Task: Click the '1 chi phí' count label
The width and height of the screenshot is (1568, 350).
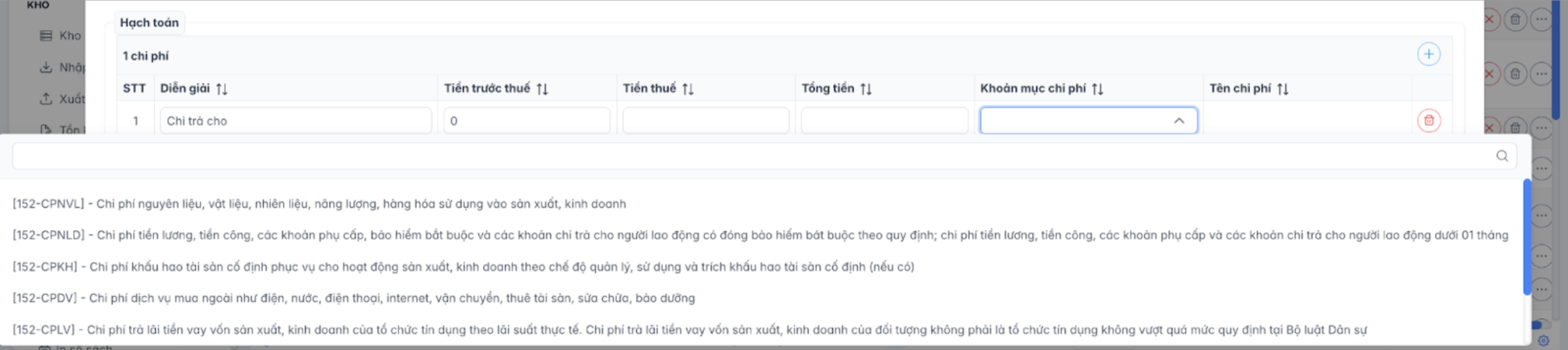Action: (x=146, y=56)
